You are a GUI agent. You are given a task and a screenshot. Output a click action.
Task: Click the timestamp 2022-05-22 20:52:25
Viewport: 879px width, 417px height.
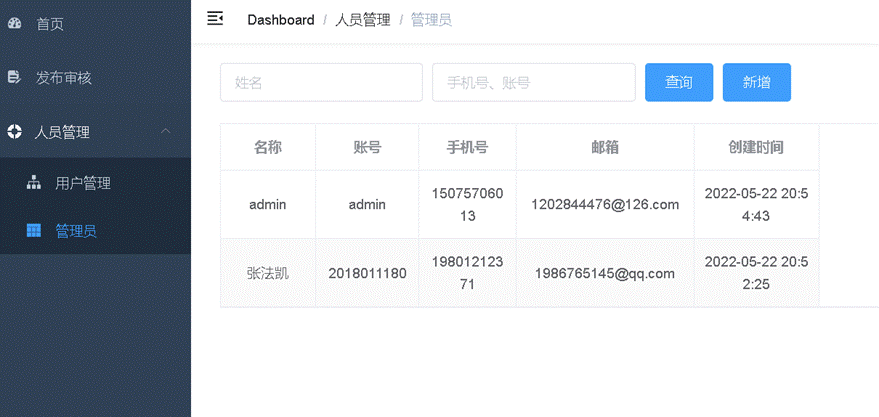757,274
